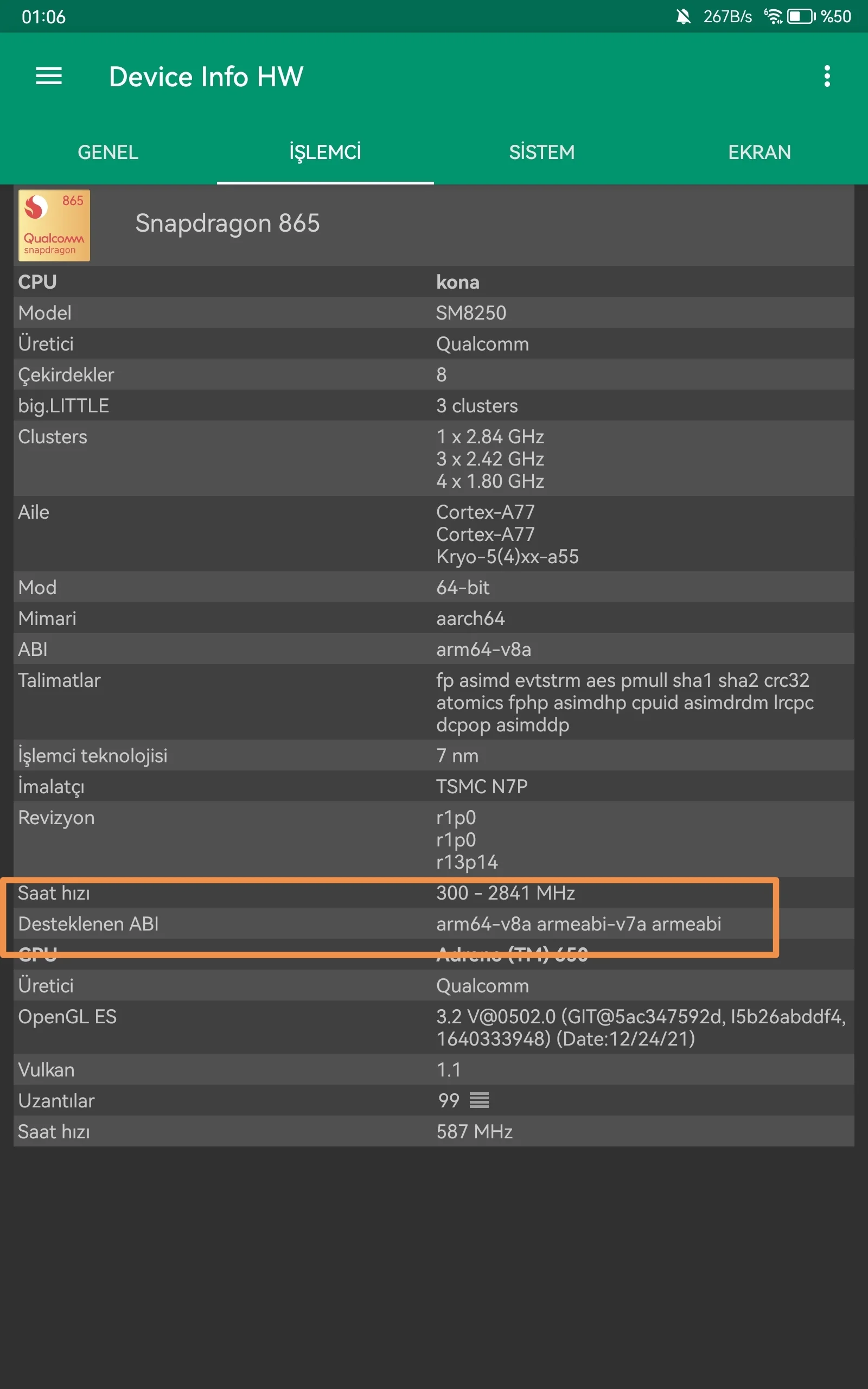Select the Clusters frequency row

point(433,458)
